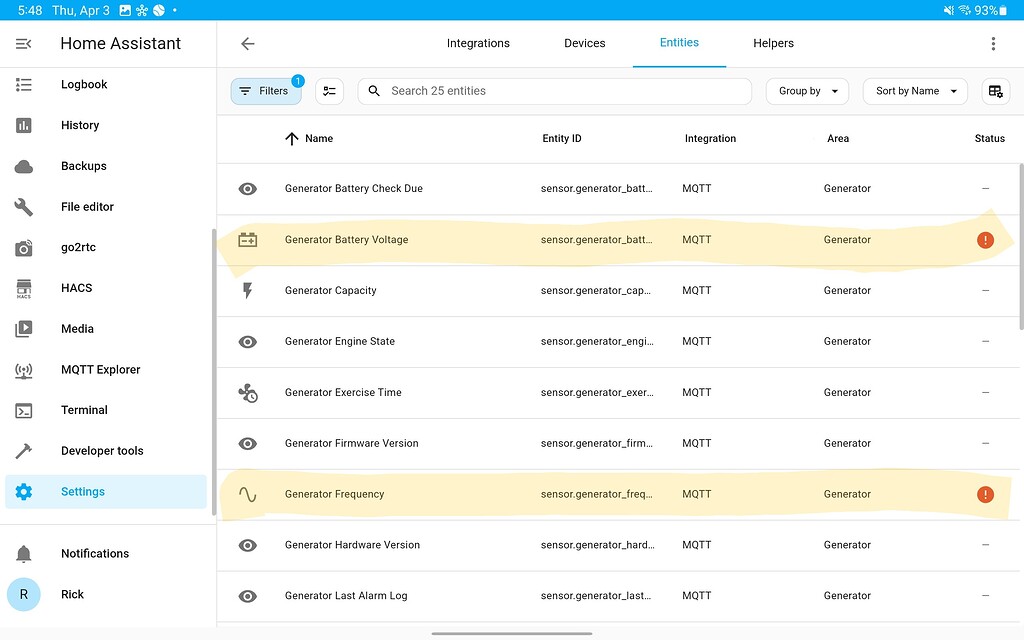Open Developer tools from the sidebar
The height and width of the screenshot is (640, 1024).
(x=102, y=450)
